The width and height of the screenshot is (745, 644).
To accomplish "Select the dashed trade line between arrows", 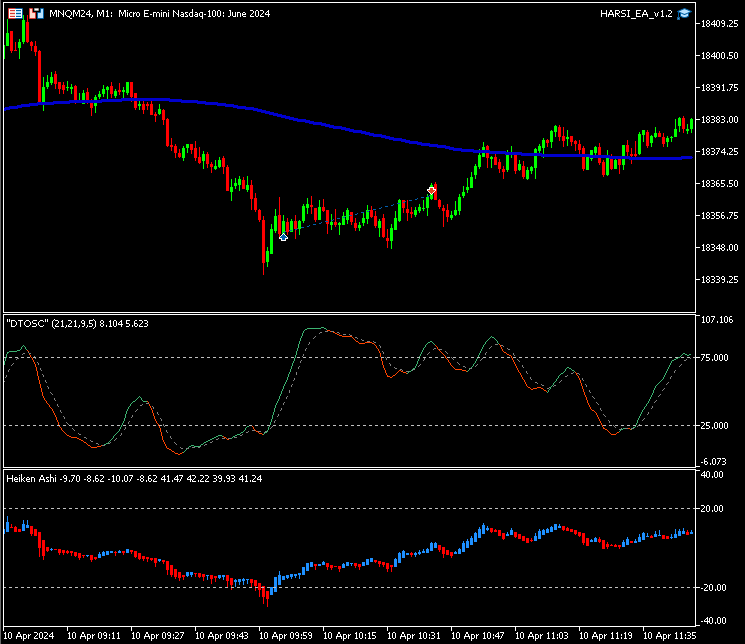I will coord(357,214).
